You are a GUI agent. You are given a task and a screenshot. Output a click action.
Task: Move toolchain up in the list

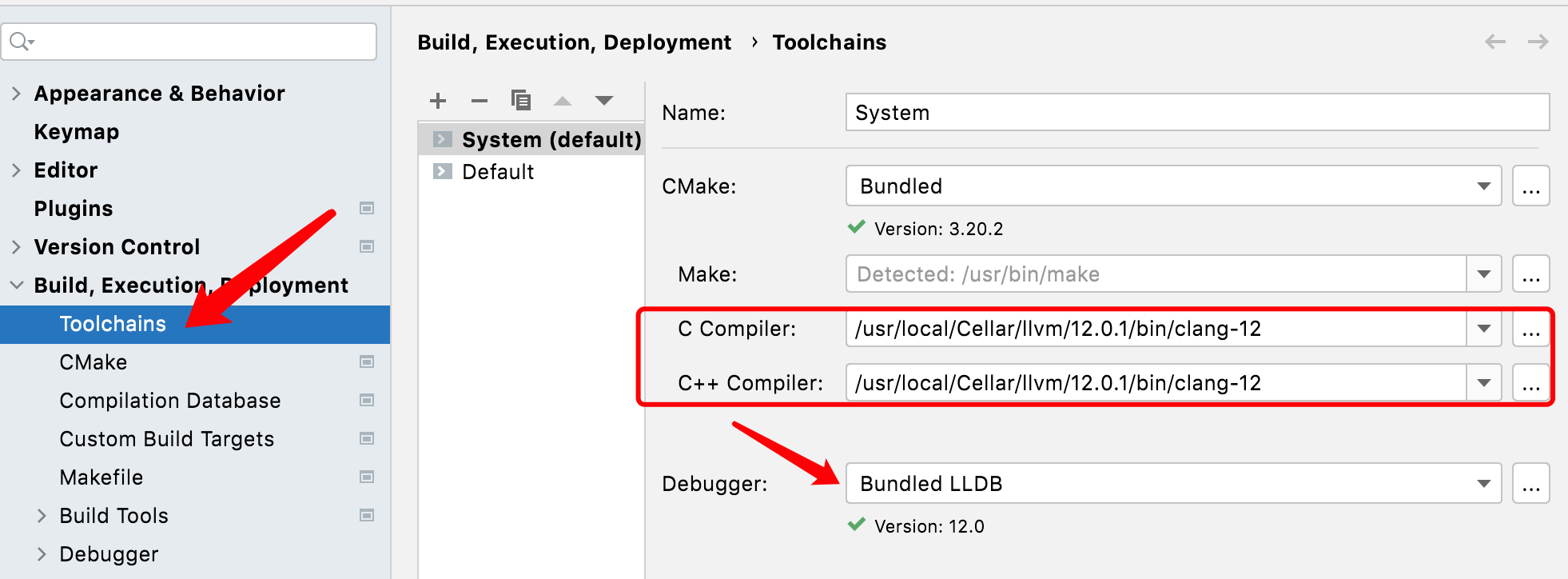[x=563, y=101]
